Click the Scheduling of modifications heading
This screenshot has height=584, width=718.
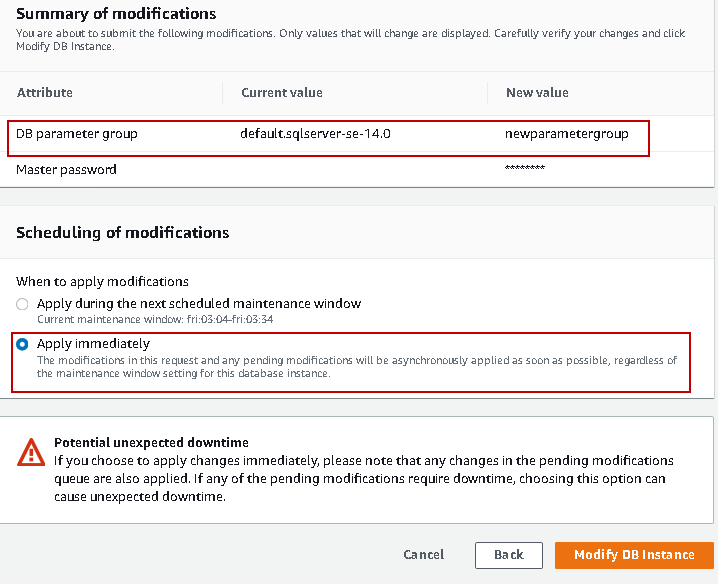(122, 232)
